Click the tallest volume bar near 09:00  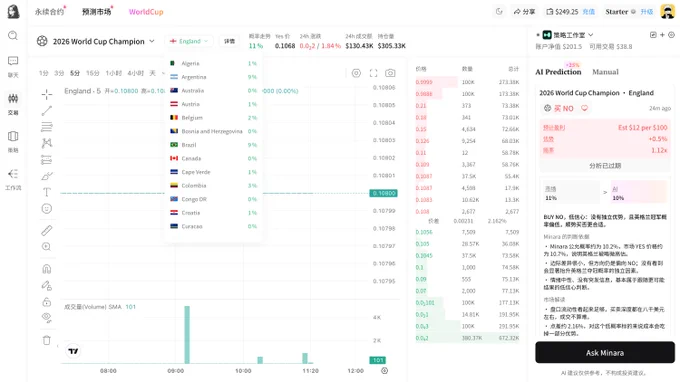point(187,334)
